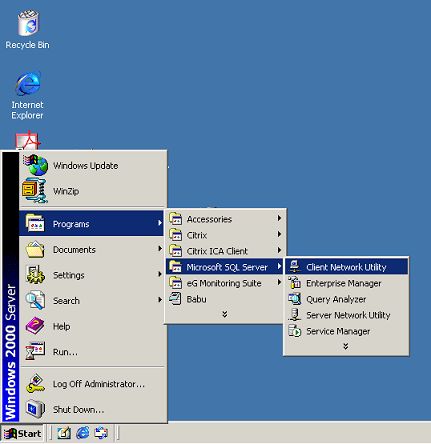Click the Citrix ICA Client folder icon
The width and height of the screenshot is (431, 444).
pyautogui.click(x=175, y=251)
